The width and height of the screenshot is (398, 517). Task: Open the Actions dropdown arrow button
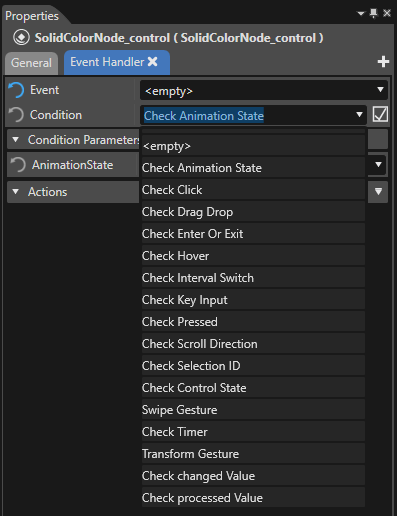(x=378, y=192)
